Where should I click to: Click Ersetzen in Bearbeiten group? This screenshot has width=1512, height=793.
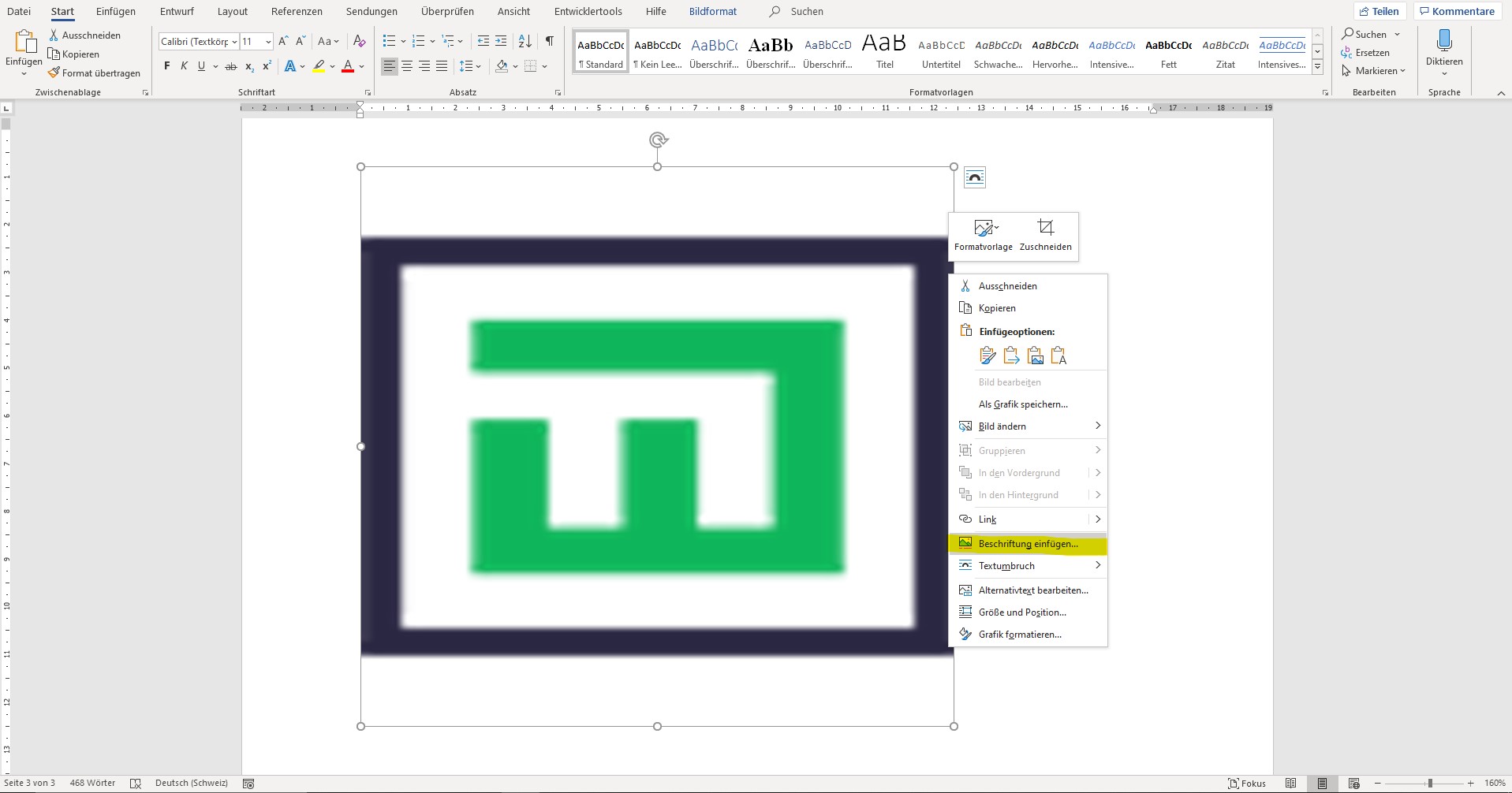[1365, 53]
